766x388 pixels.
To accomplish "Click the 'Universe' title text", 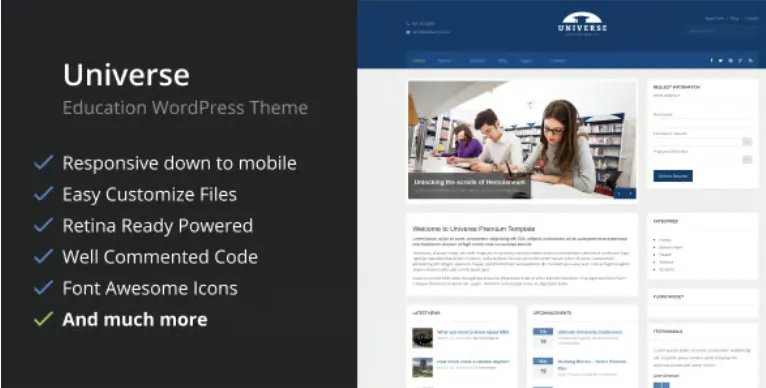I will pos(126,75).
